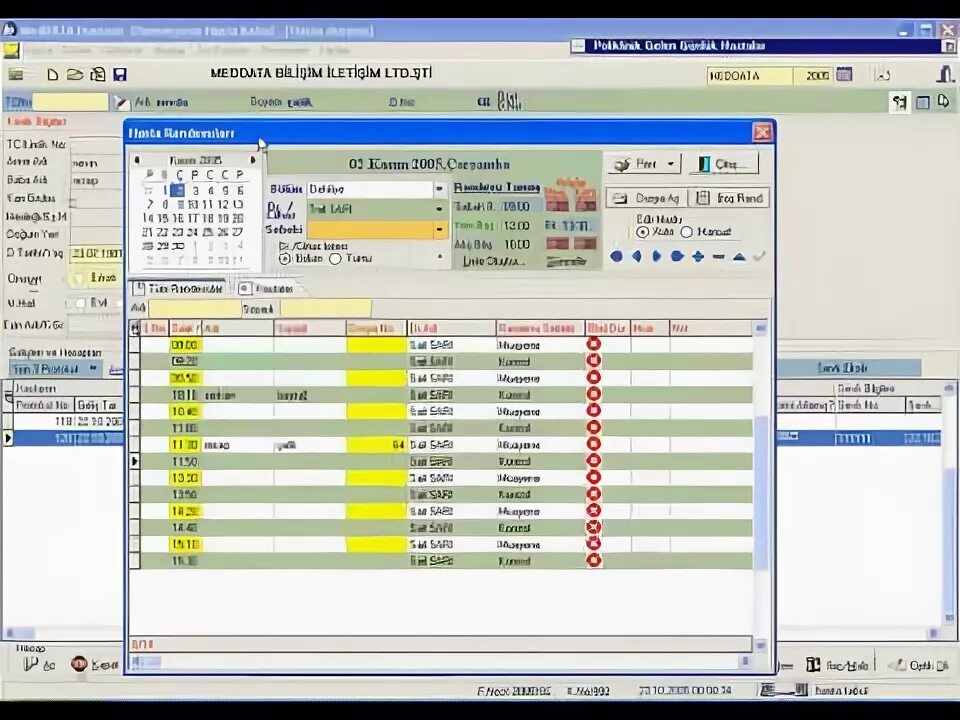Switch to the first tab above name filter
This screenshot has width=960, height=720.
[178, 288]
